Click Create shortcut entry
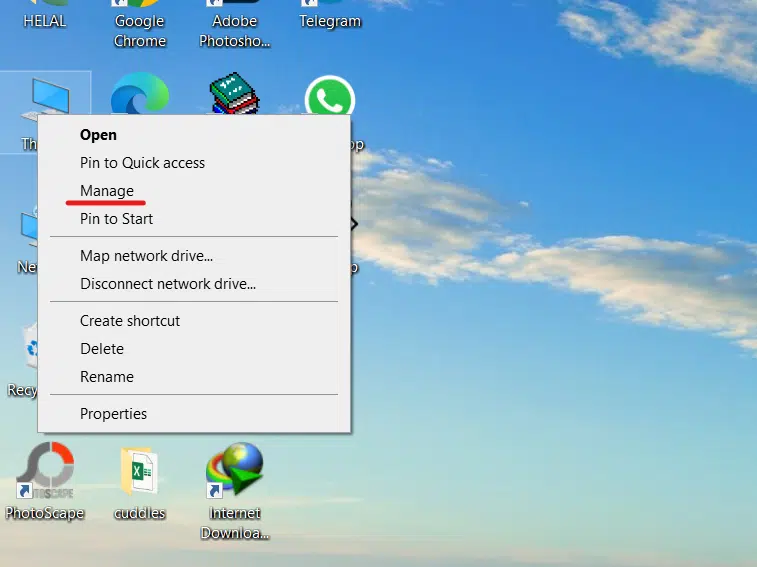757x567 pixels. click(x=130, y=321)
